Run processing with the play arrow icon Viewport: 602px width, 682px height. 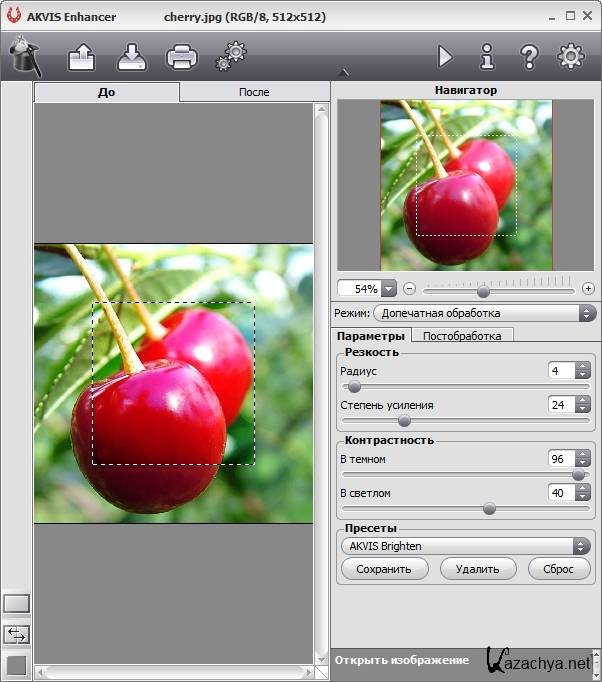click(x=445, y=57)
